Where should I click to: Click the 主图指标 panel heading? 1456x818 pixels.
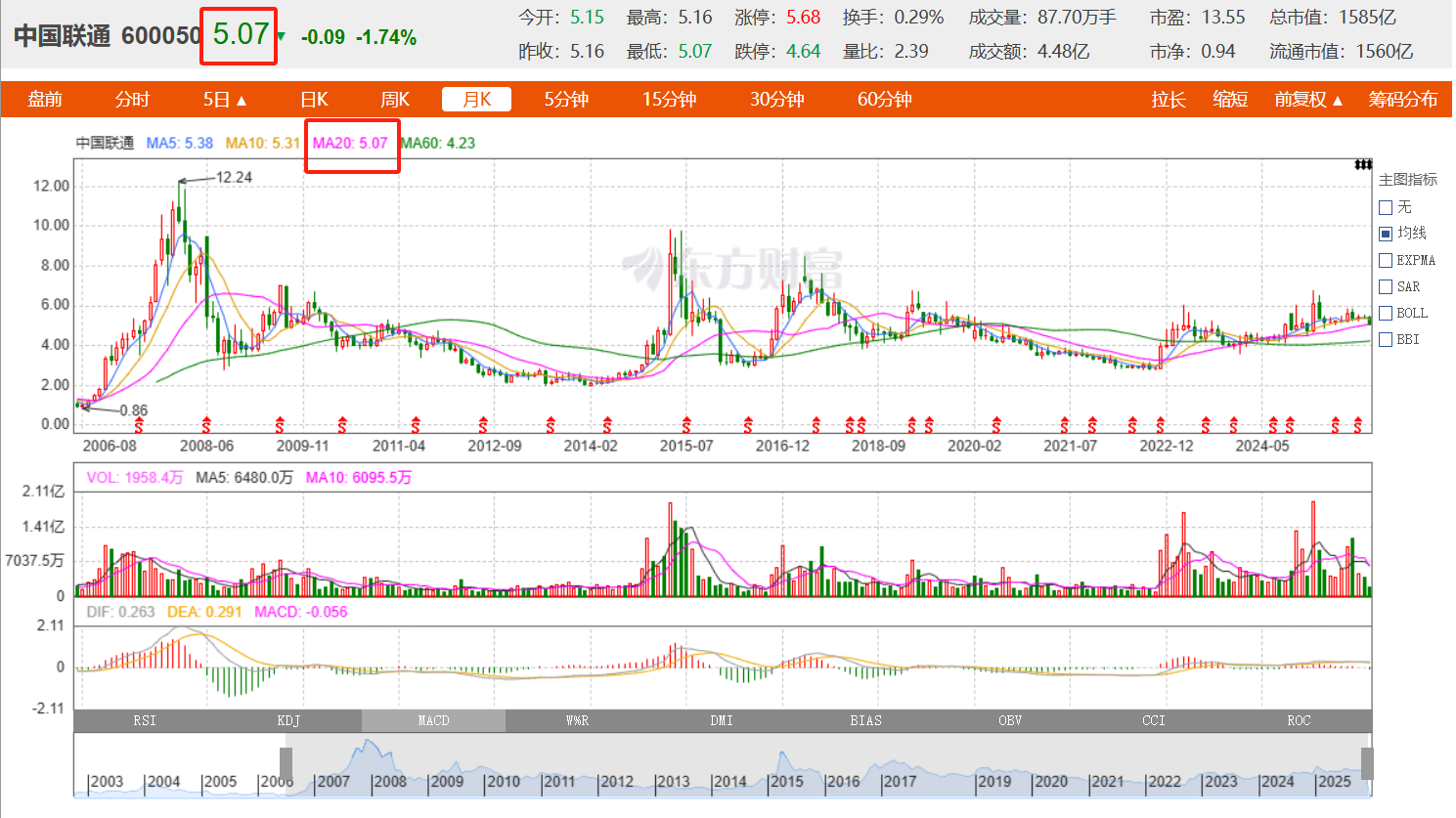click(x=1408, y=180)
